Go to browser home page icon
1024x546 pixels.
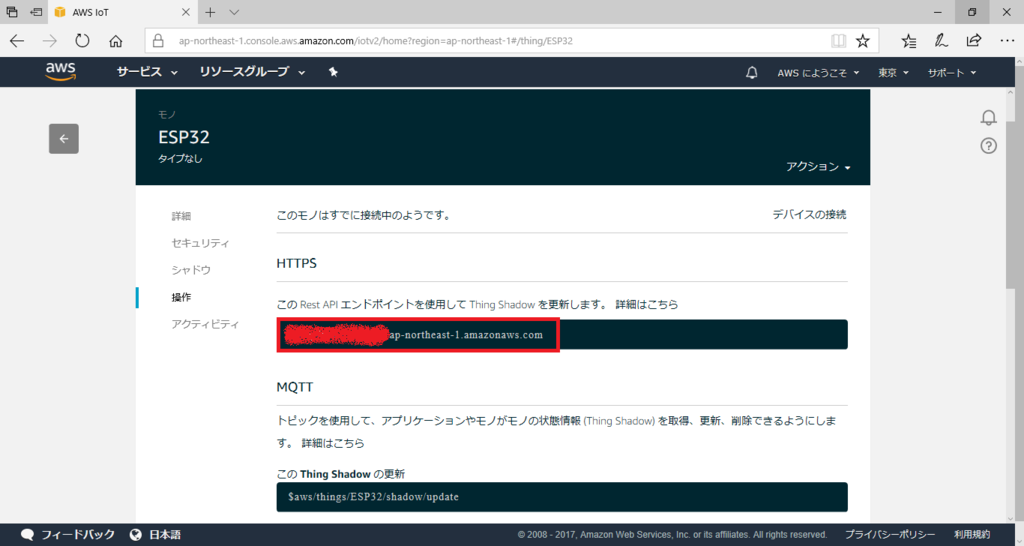[x=116, y=41]
